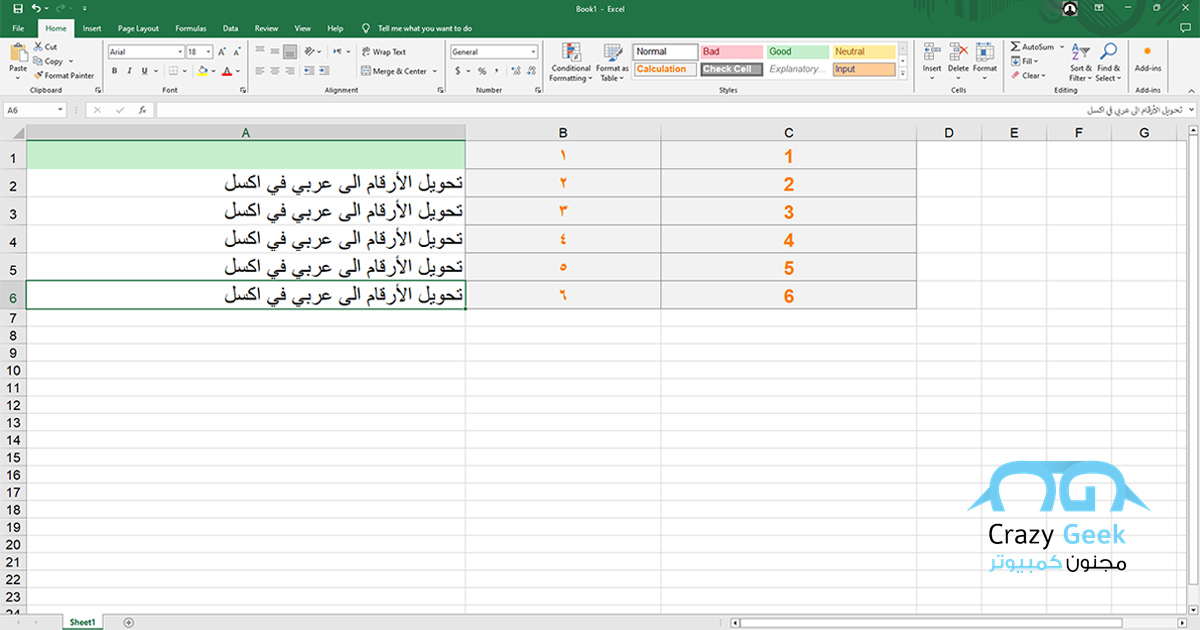Apply the Check Cell style
1200x630 pixels.
click(731, 70)
